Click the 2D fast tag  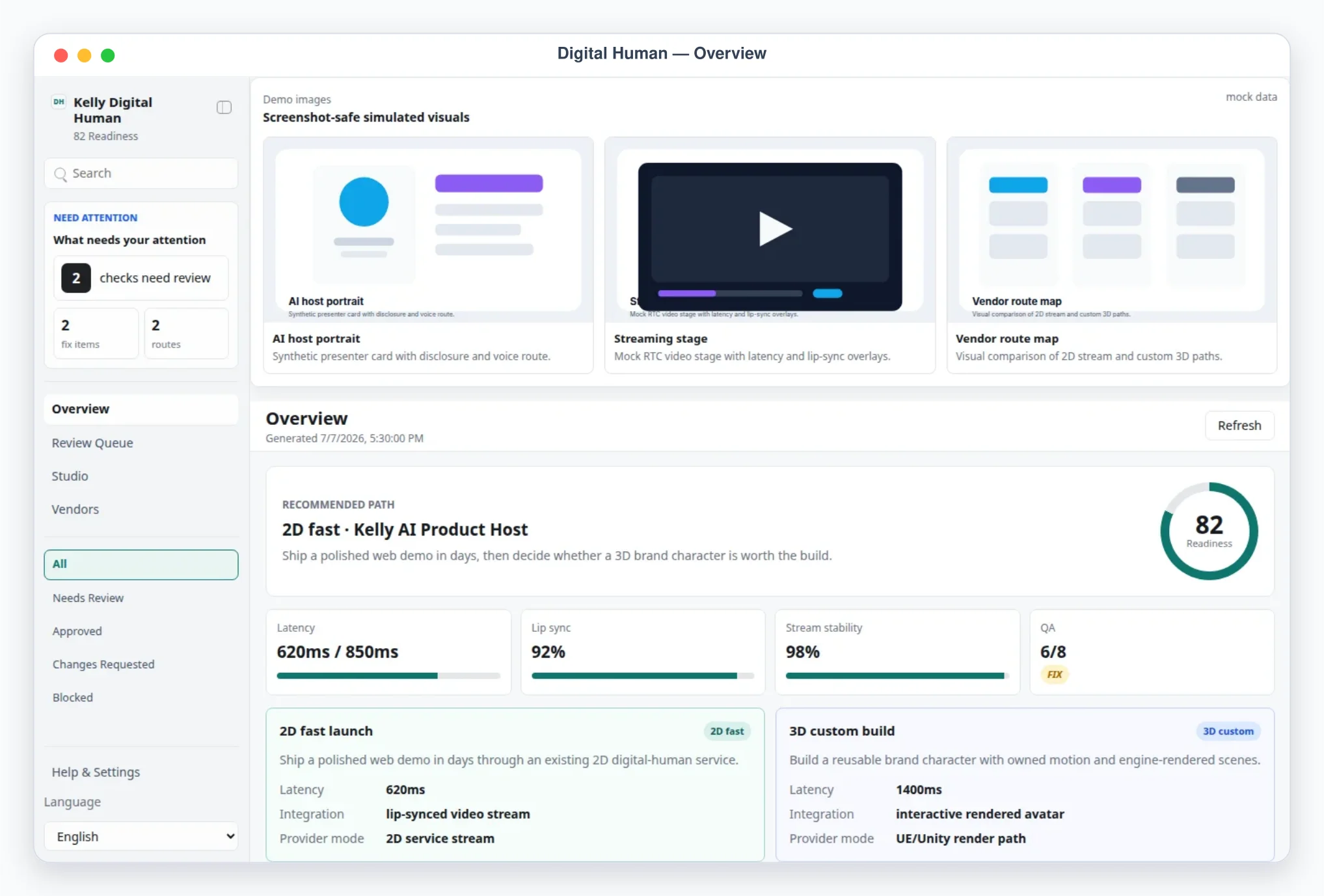pyautogui.click(x=727, y=731)
